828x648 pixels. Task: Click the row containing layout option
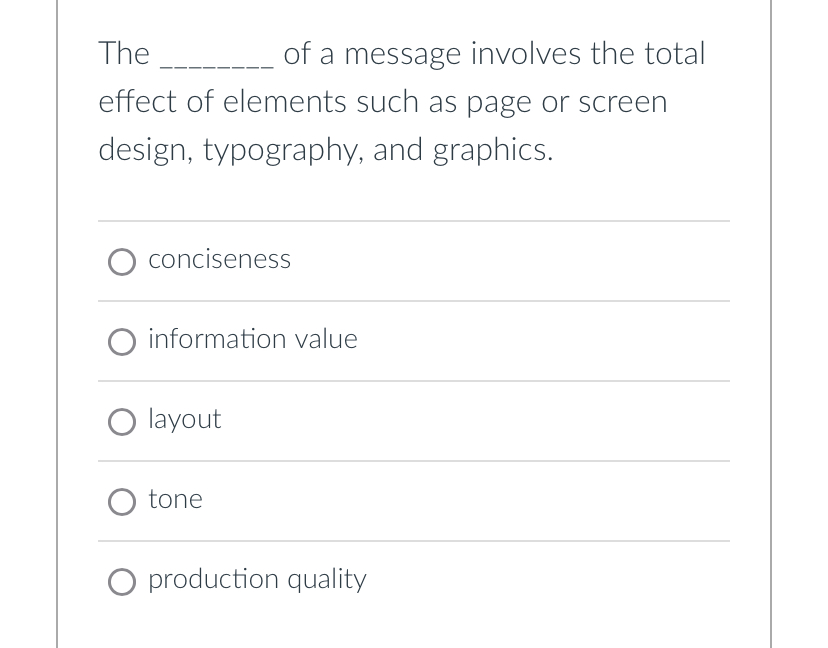414,421
